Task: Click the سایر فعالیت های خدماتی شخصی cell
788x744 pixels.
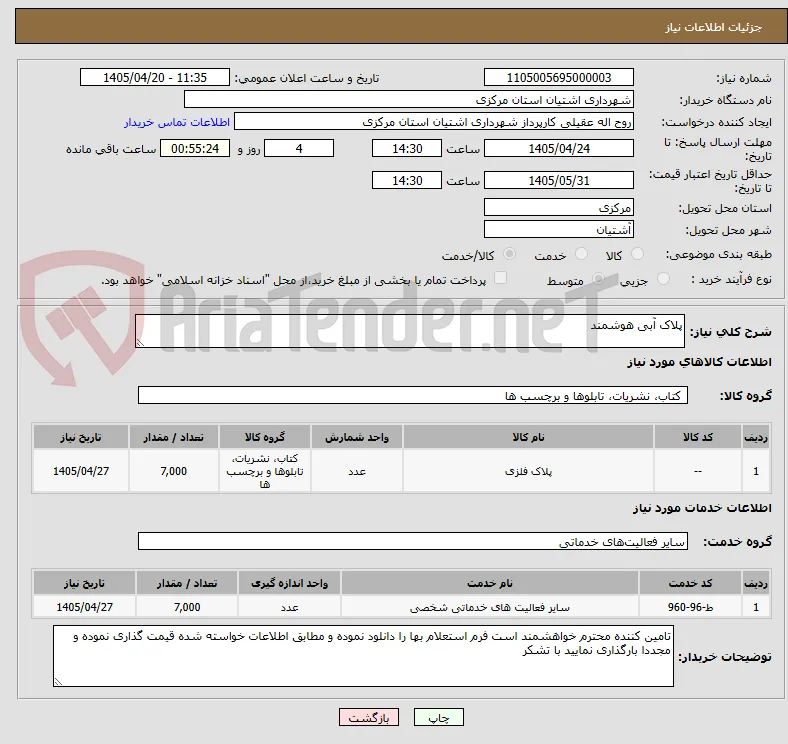Action: point(489,607)
